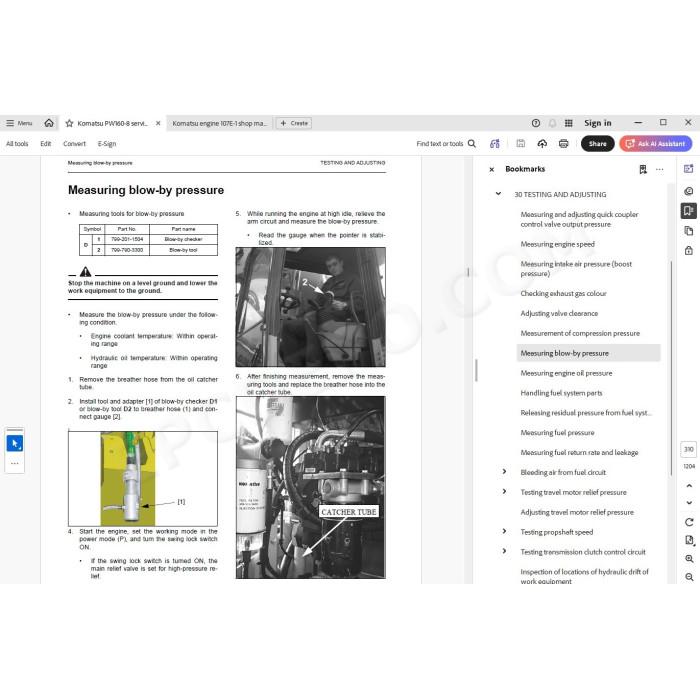The height and width of the screenshot is (700, 700).
Task: Open the Menu hamburger button
Action: (19, 123)
